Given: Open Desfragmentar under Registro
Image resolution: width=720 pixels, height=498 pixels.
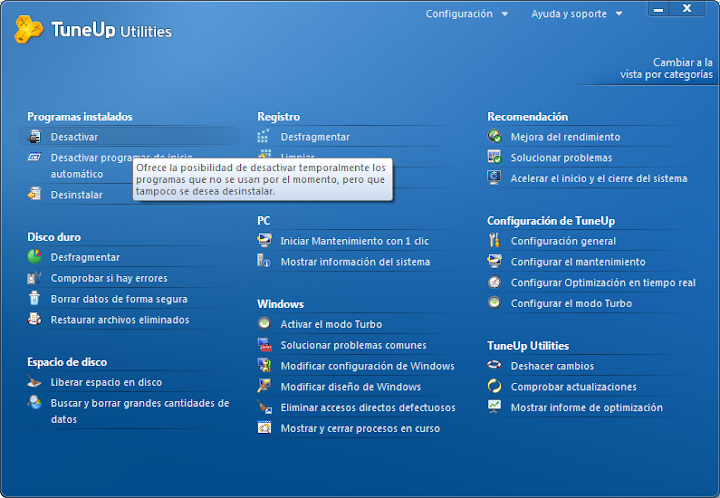Looking at the screenshot, I should click(315, 137).
